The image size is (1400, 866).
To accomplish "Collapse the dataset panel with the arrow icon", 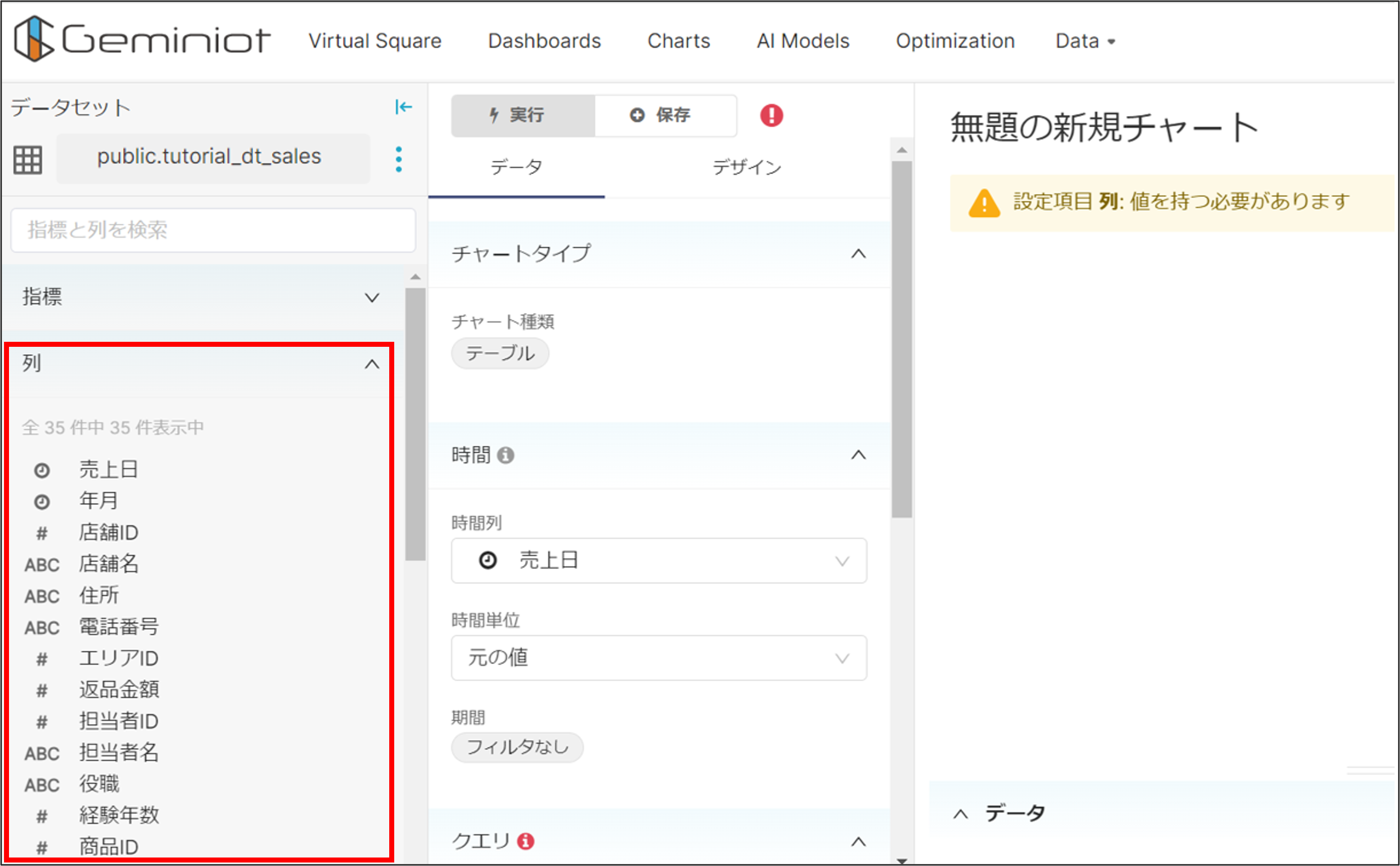I will [403, 106].
